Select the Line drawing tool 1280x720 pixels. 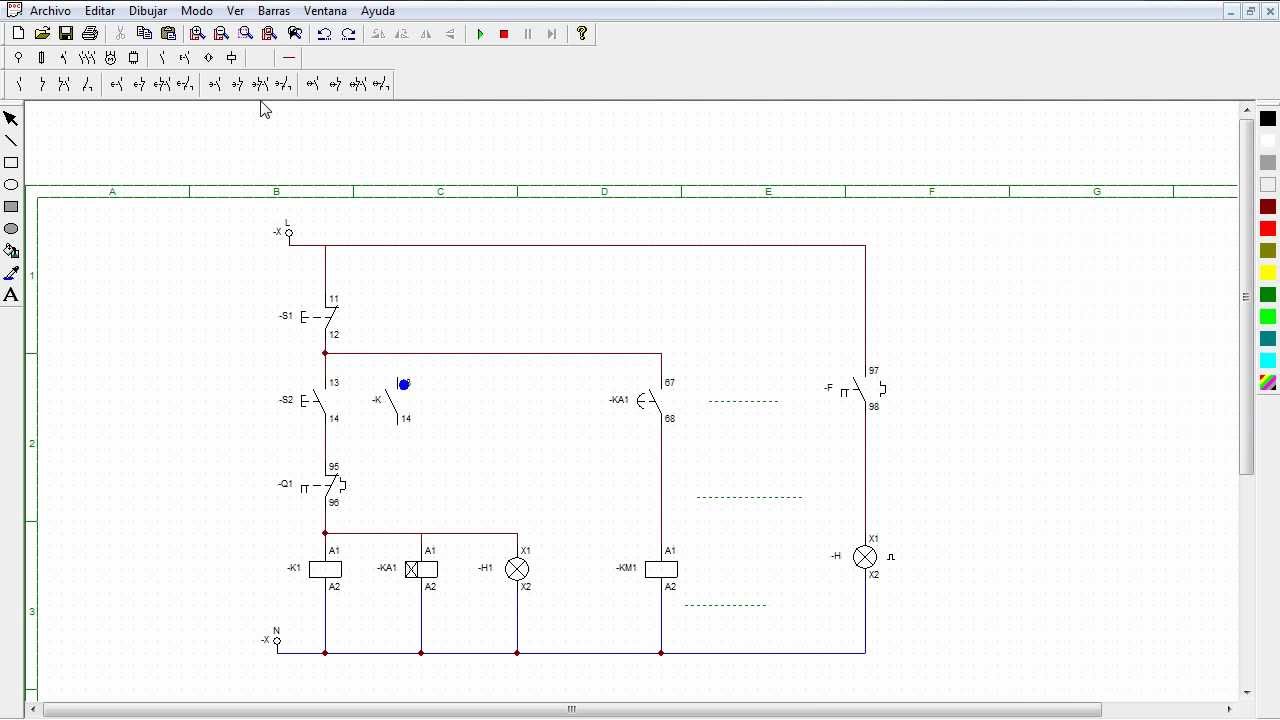point(11,141)
